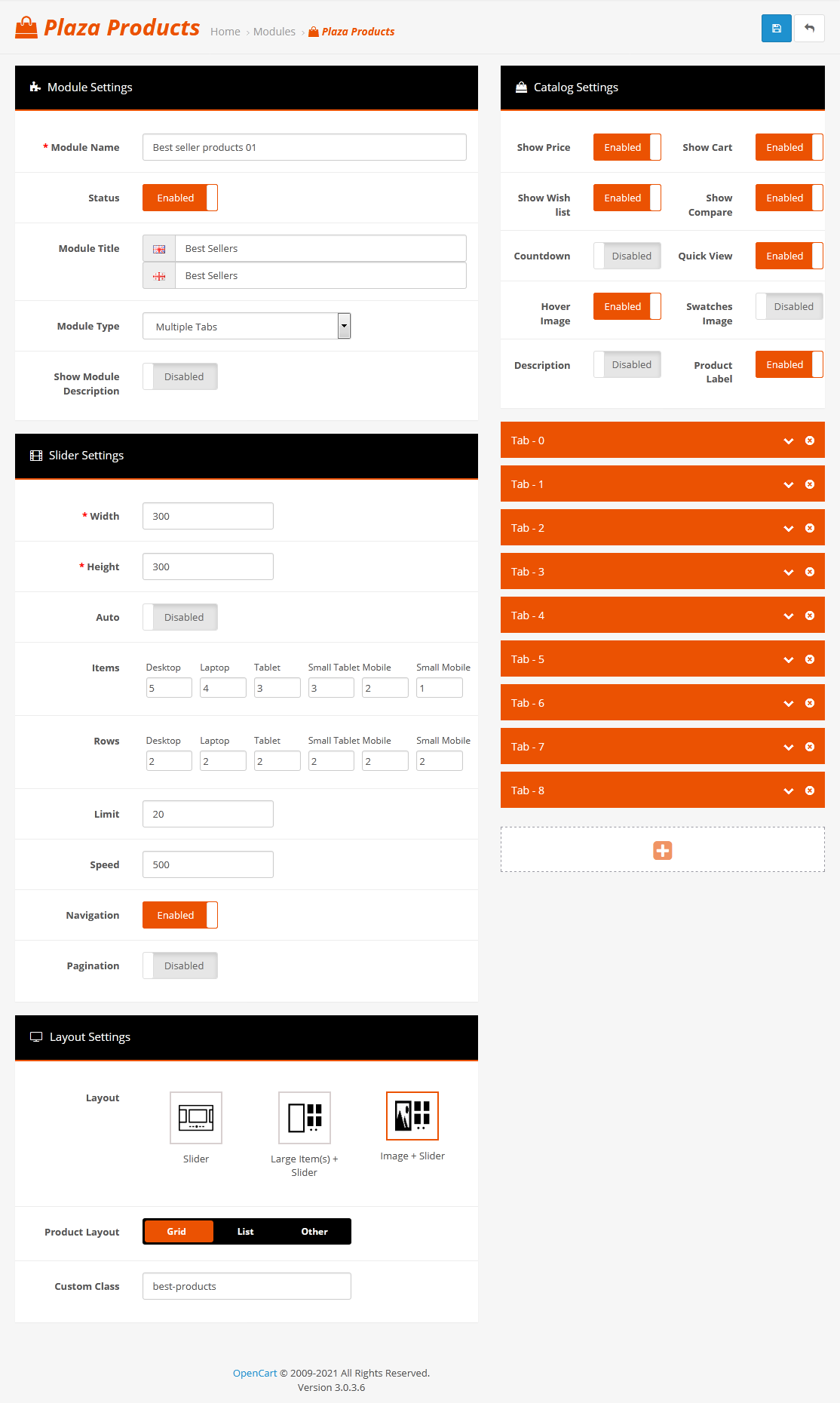Remove Tab - 2 with its close icon

(x=809, y=528)
